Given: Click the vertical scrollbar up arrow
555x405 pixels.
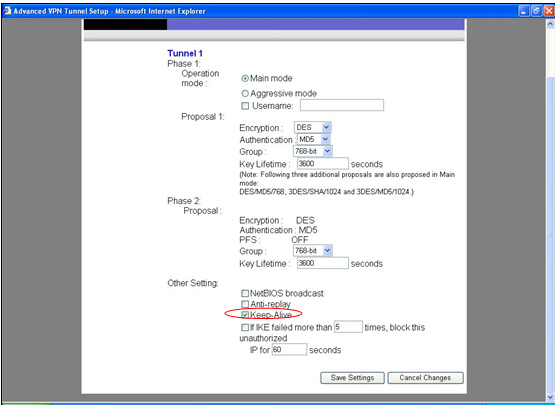Looking at the screenshot, I should [x=550, y=24].
